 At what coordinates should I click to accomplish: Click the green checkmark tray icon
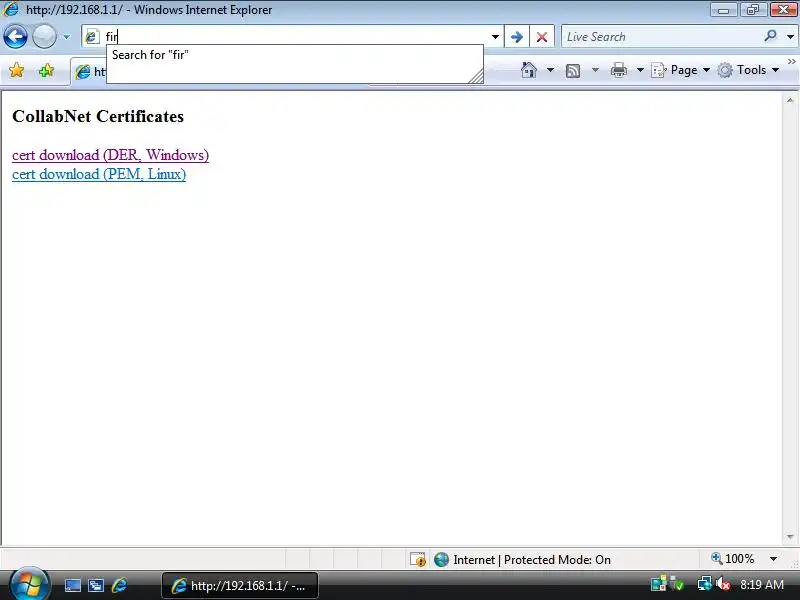(x=677, y=584)
